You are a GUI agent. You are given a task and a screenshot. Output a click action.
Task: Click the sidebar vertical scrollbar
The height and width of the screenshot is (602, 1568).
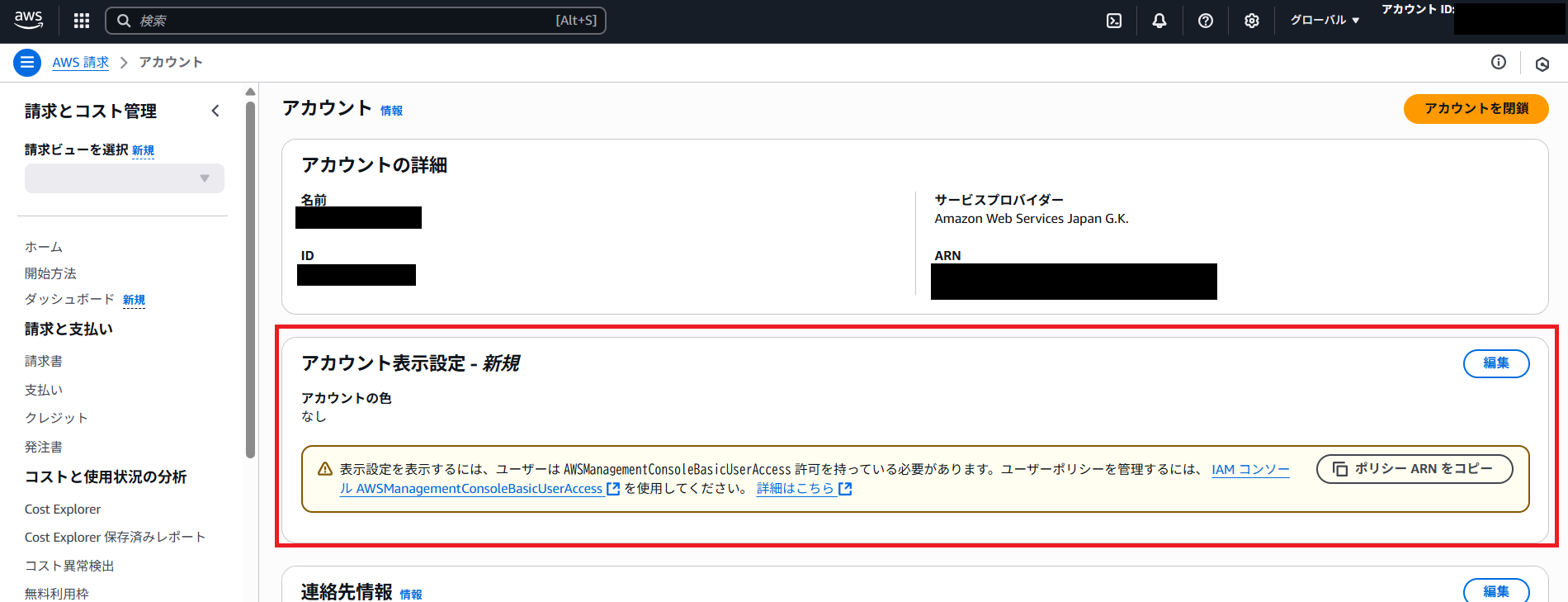click(x=251, y=281)
